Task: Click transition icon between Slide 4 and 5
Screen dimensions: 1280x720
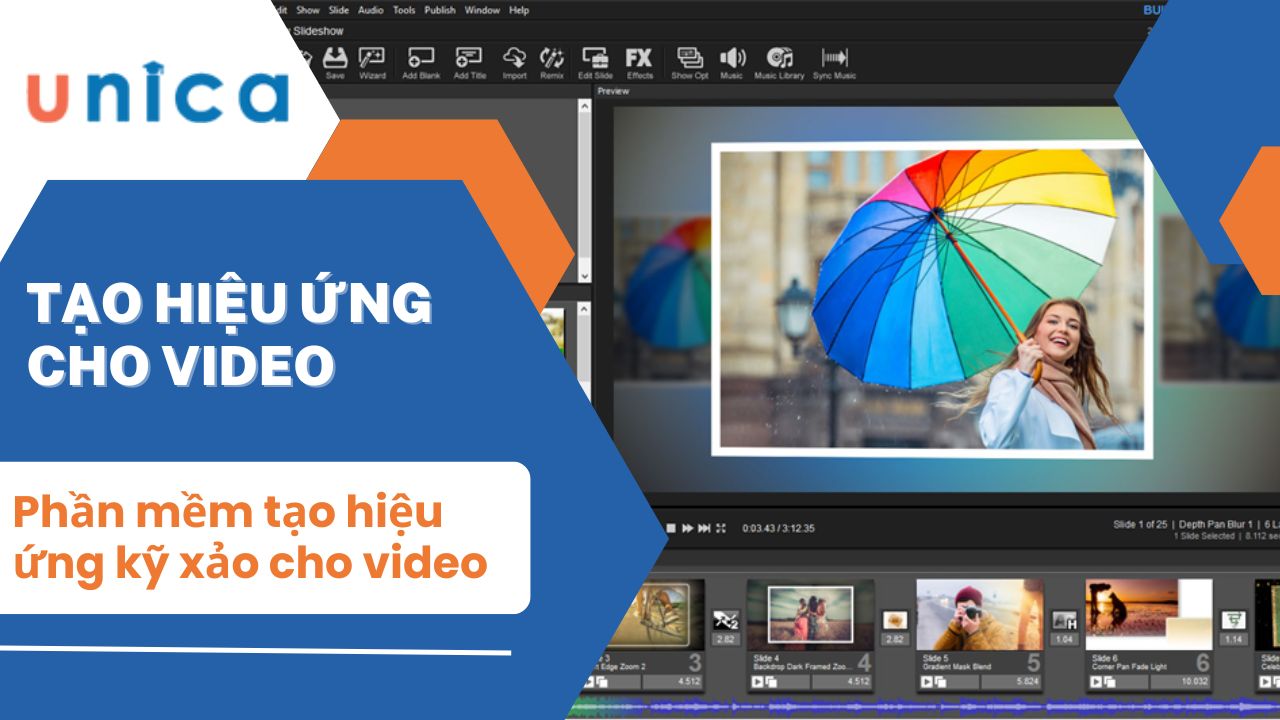Action: [895, 621]
